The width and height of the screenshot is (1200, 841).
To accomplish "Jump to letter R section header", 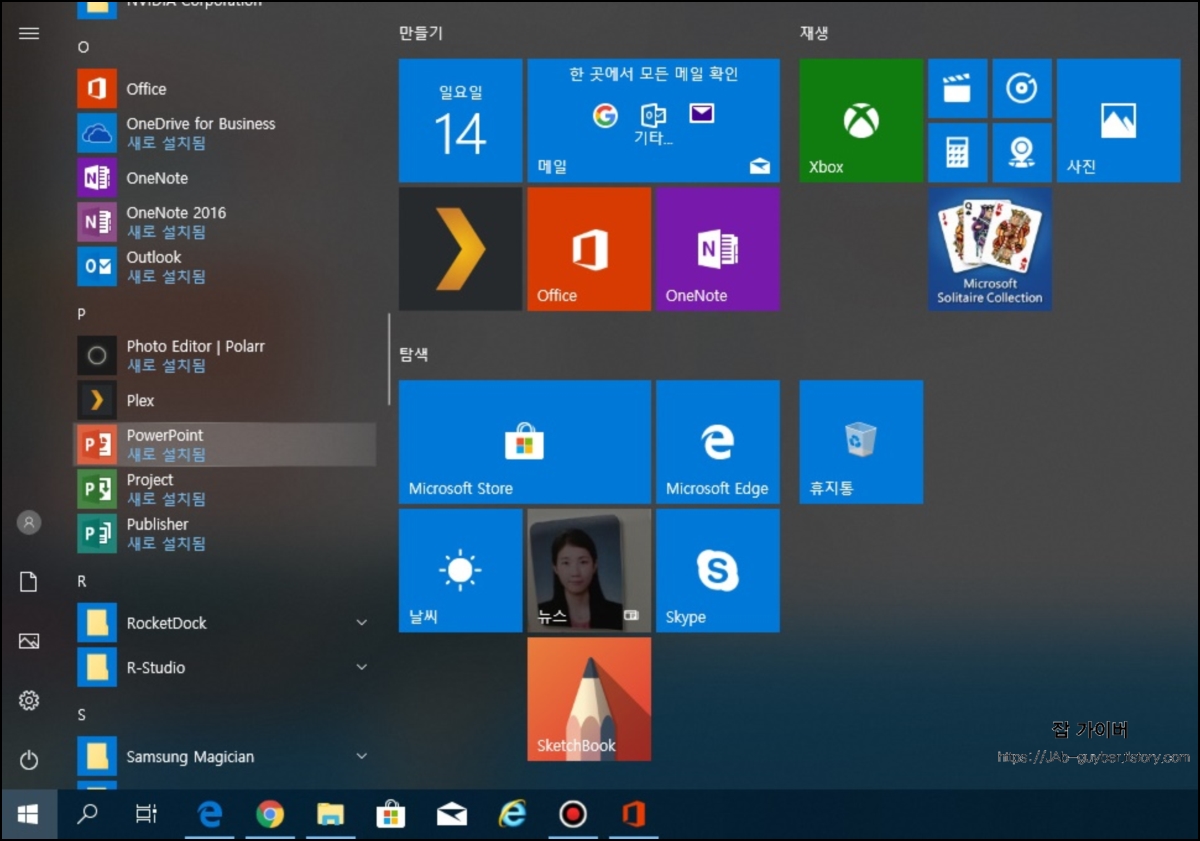I will point(82,581).
